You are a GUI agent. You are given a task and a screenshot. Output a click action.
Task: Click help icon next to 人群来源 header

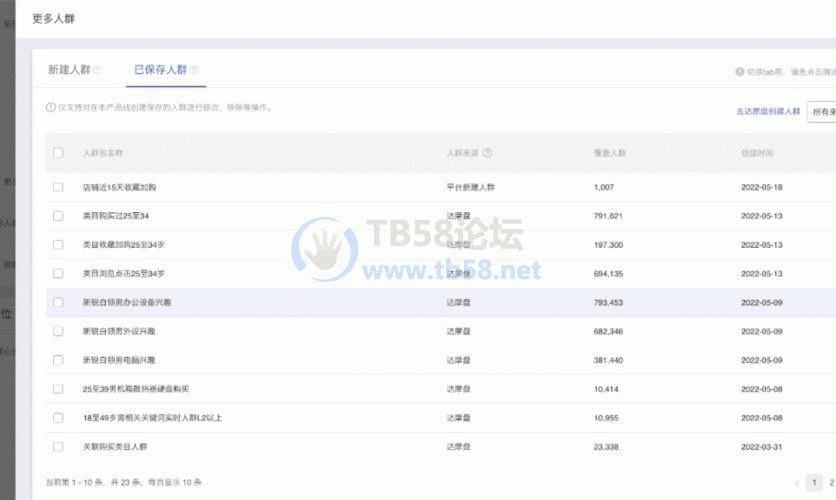coord(487,153)
